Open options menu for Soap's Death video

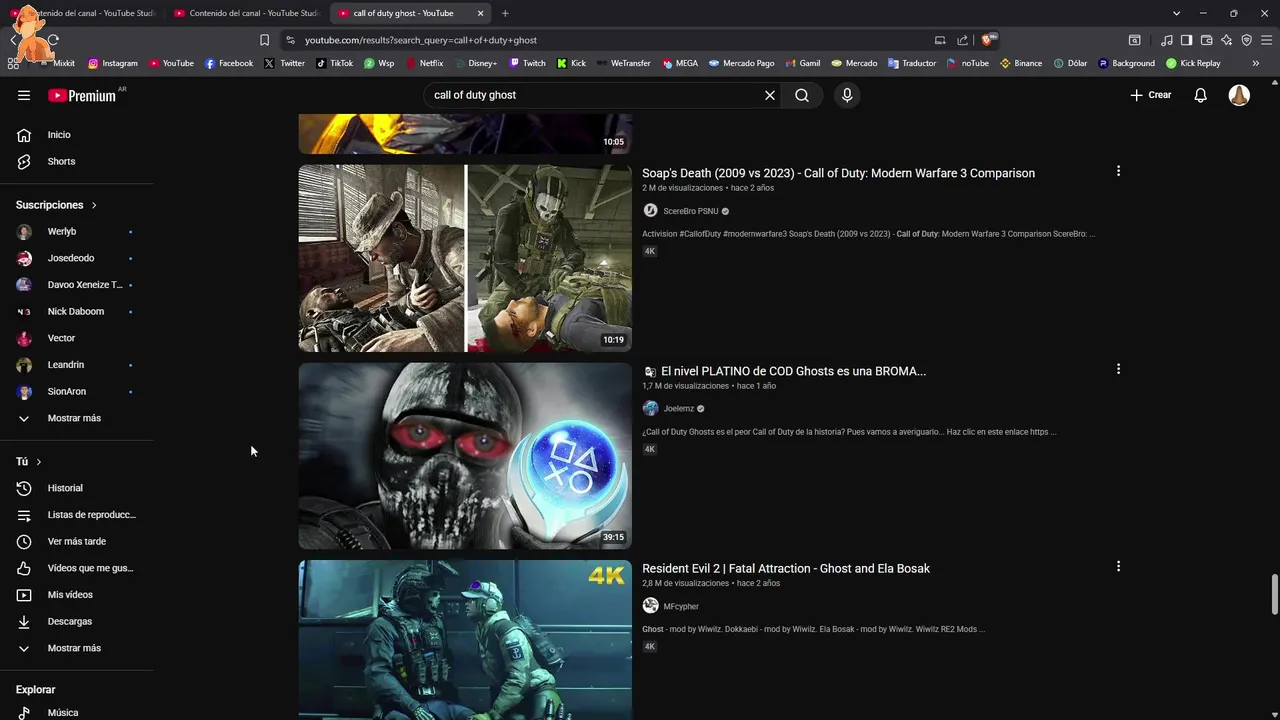(1118, 171)
